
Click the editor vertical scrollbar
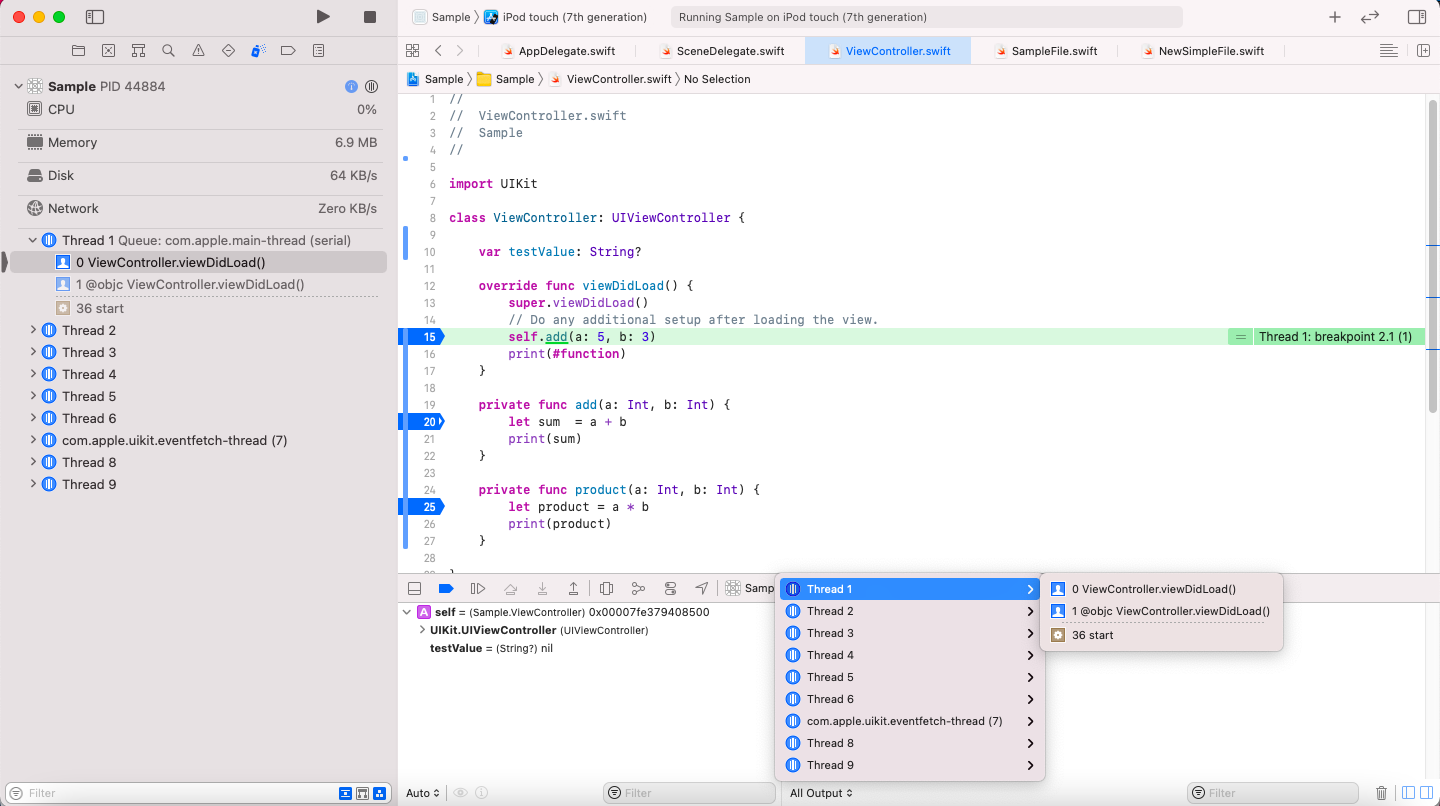click(x=1433, y=256)
